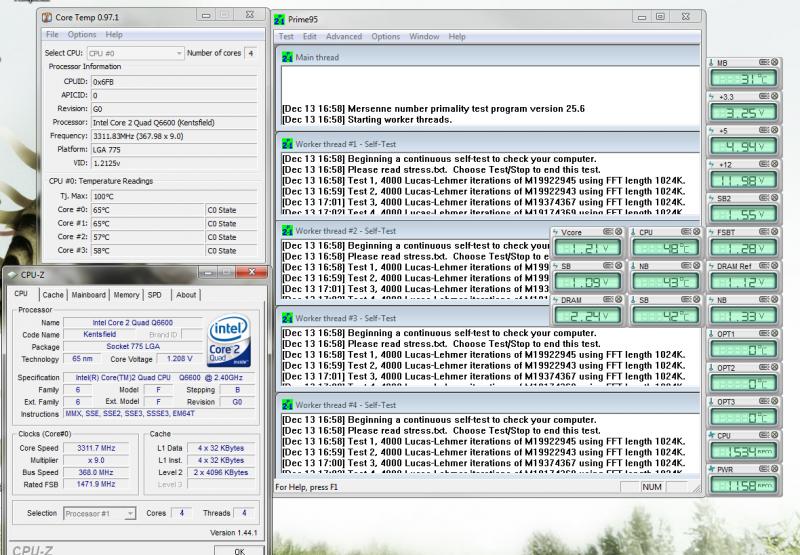Click the Core Voltage 1.208 V value
800x555 pixels.
[x=180, y=359]
